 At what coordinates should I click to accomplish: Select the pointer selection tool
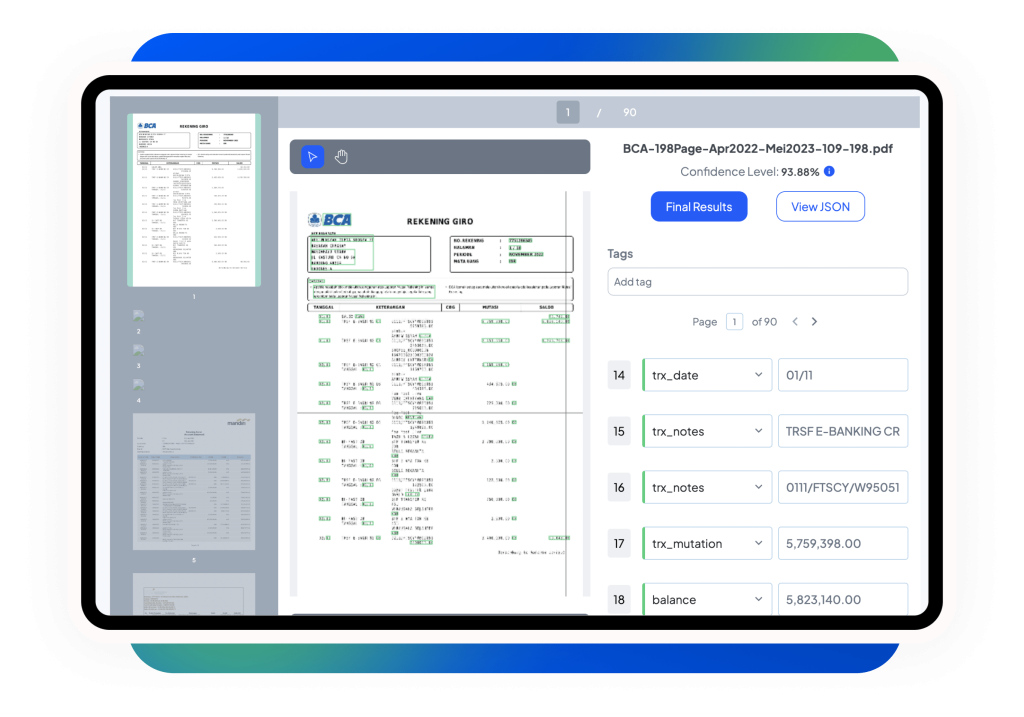point(311,157)
